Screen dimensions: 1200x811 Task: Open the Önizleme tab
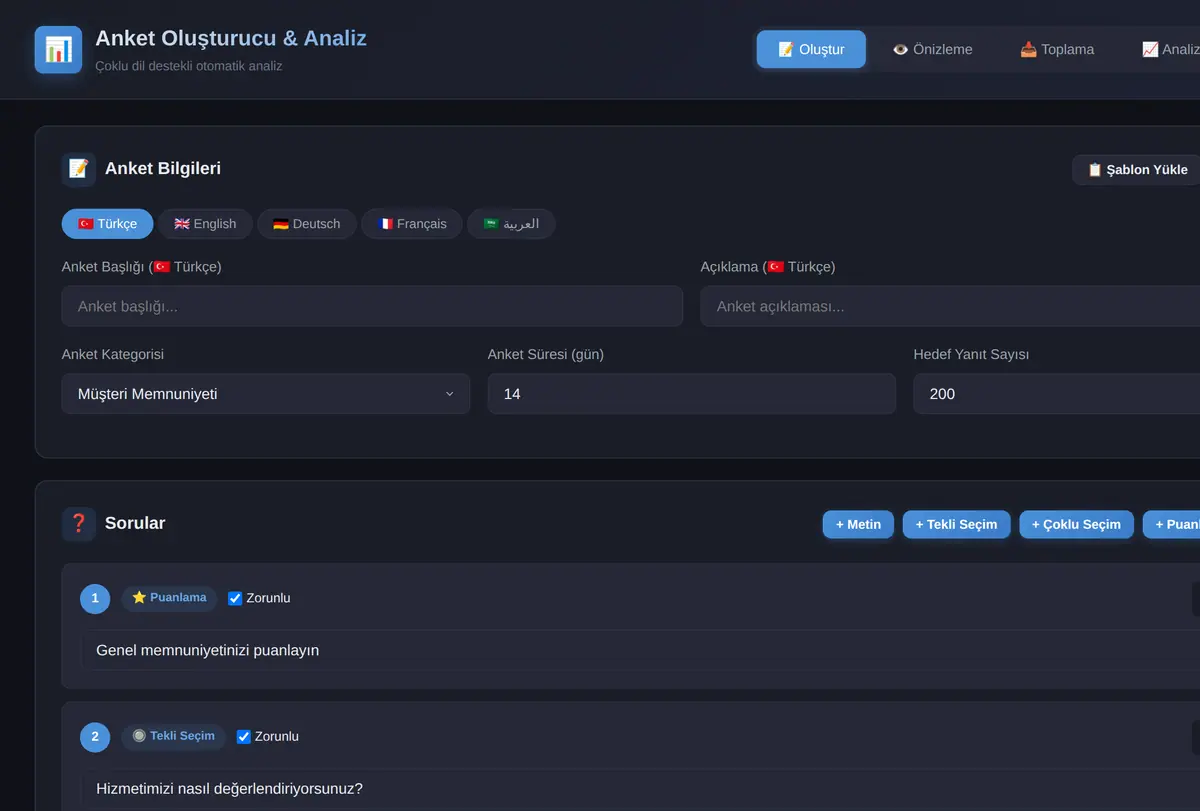[x=932, y=49]
